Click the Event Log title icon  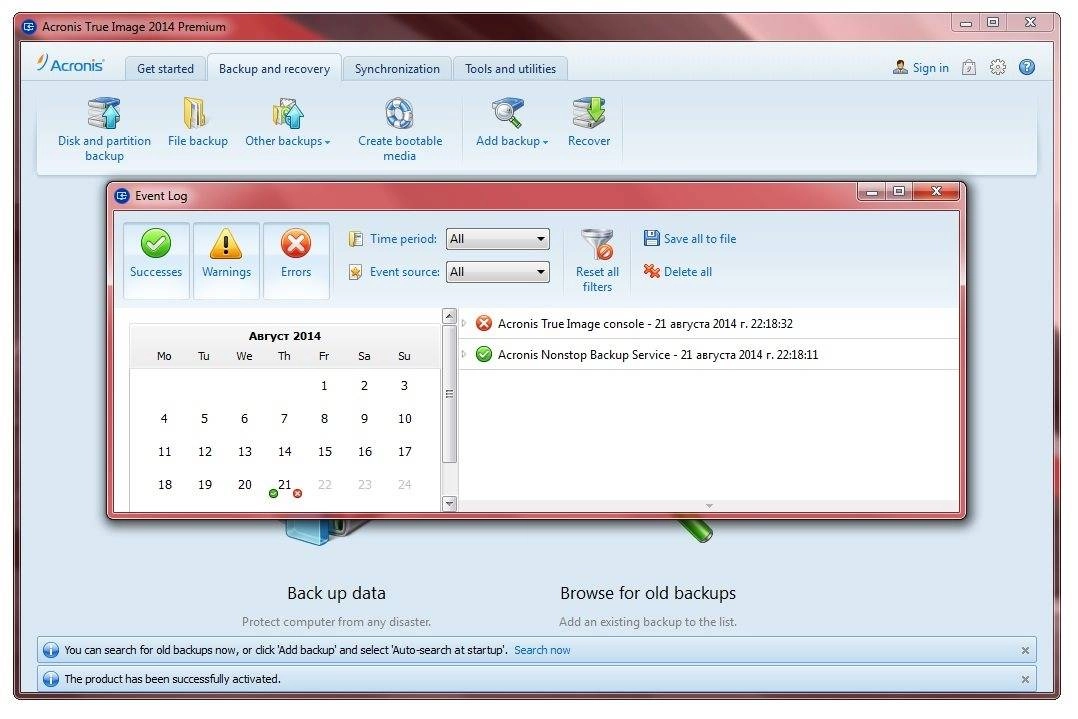tap(122, 196)
